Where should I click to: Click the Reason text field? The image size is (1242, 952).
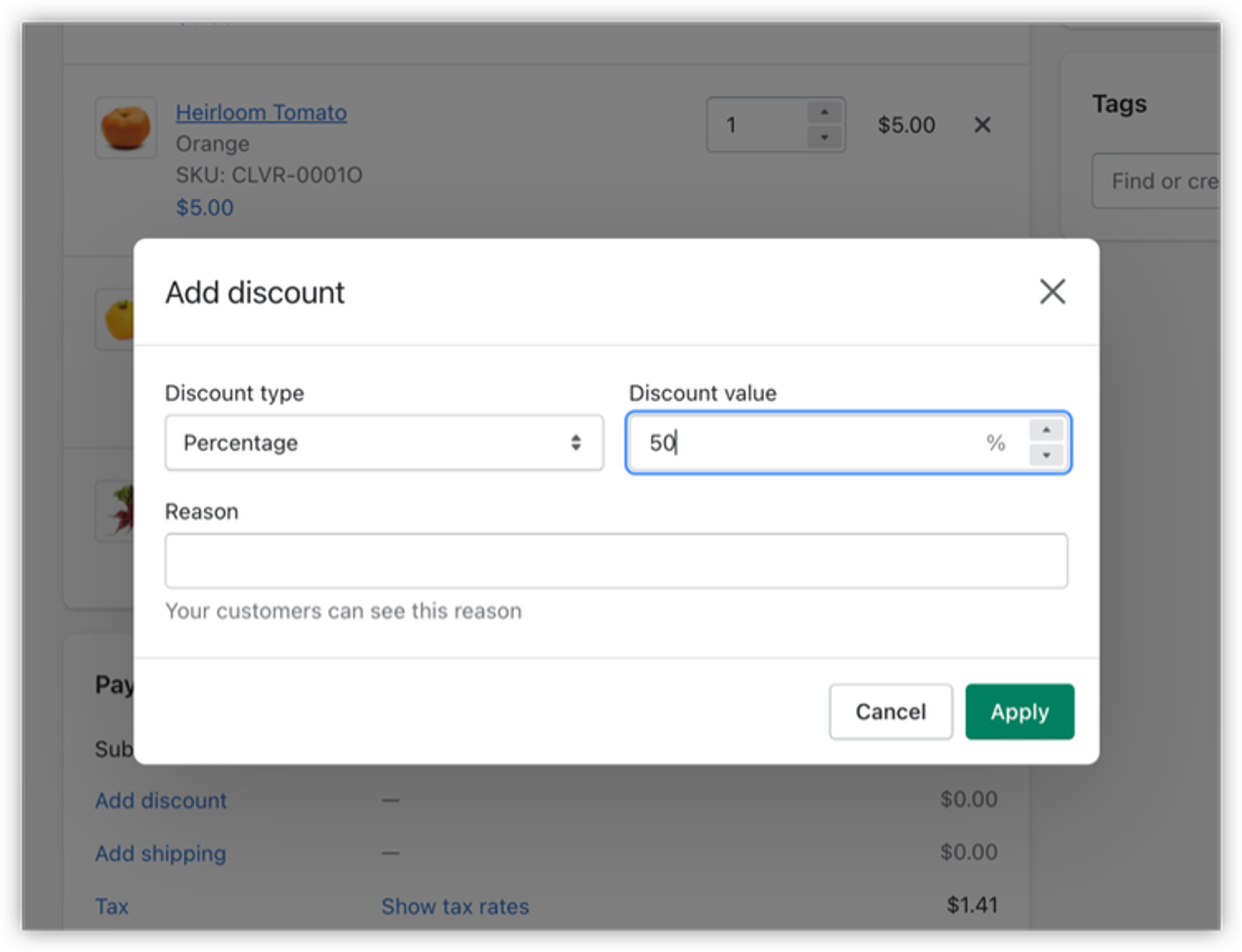615,561
